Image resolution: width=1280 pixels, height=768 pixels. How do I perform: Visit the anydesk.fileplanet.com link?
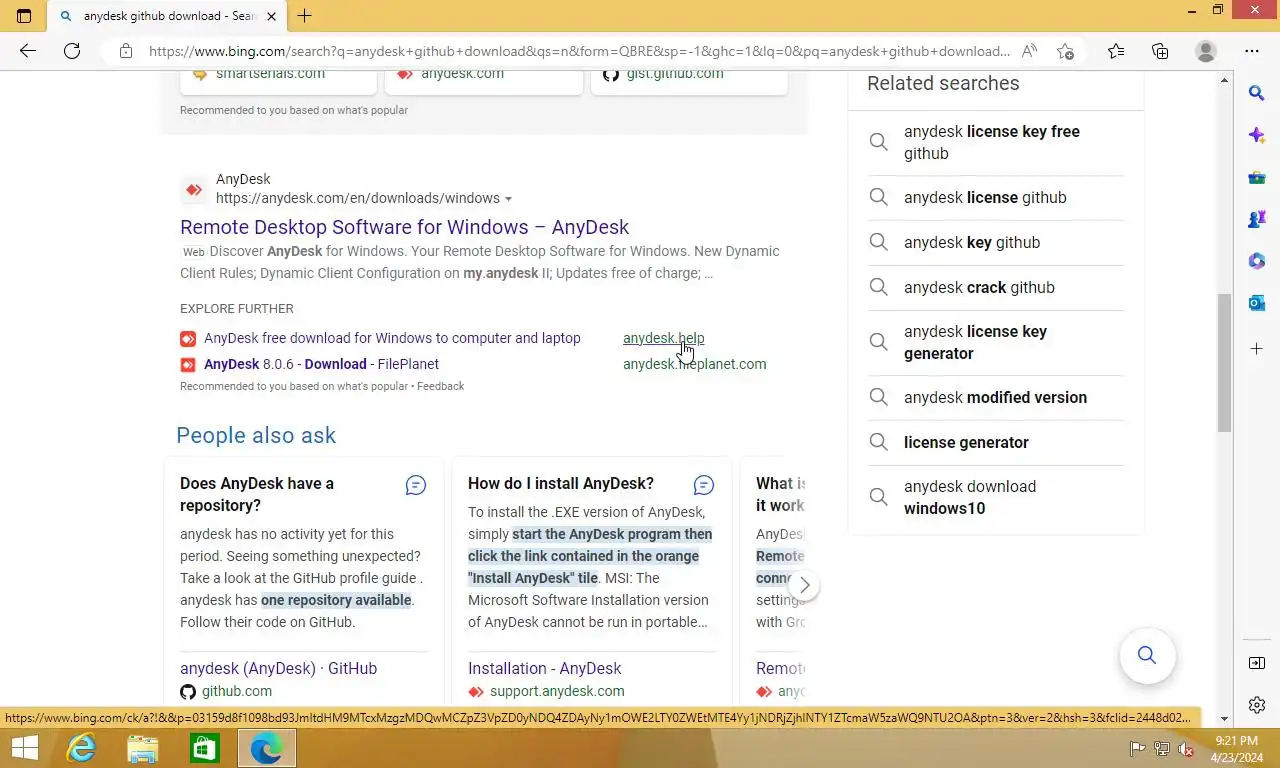tap(694, 364)
